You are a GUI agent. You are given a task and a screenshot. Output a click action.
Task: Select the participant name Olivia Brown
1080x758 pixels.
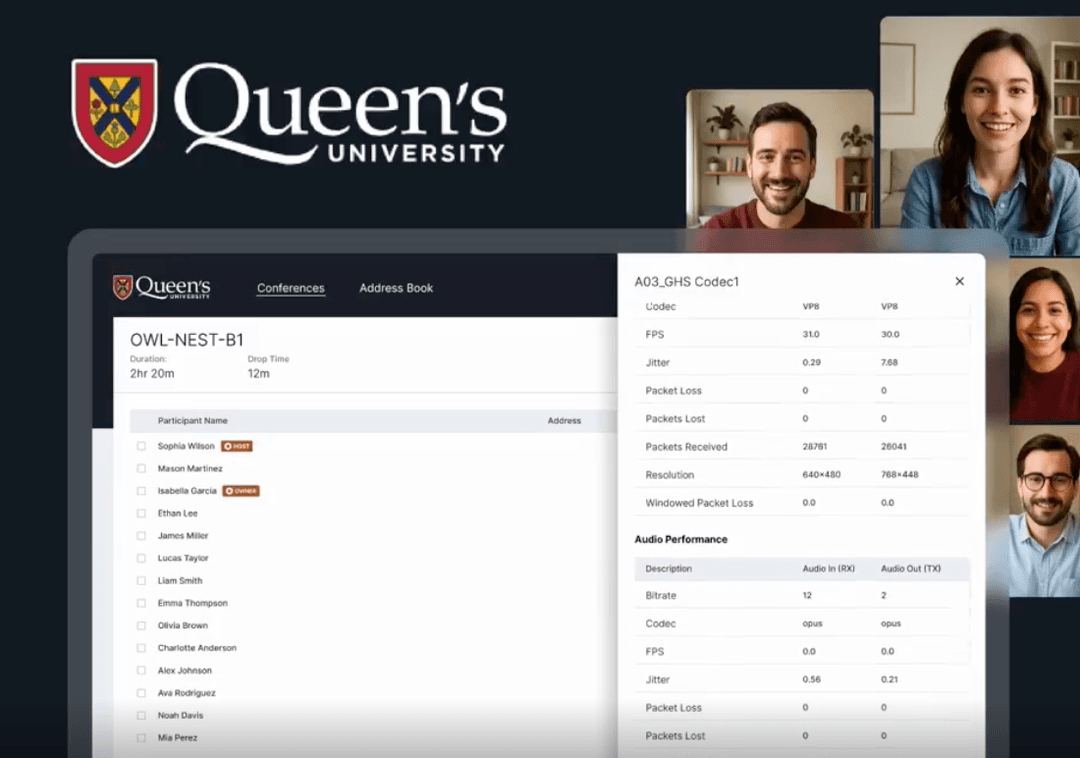click(x=183, y=625)
